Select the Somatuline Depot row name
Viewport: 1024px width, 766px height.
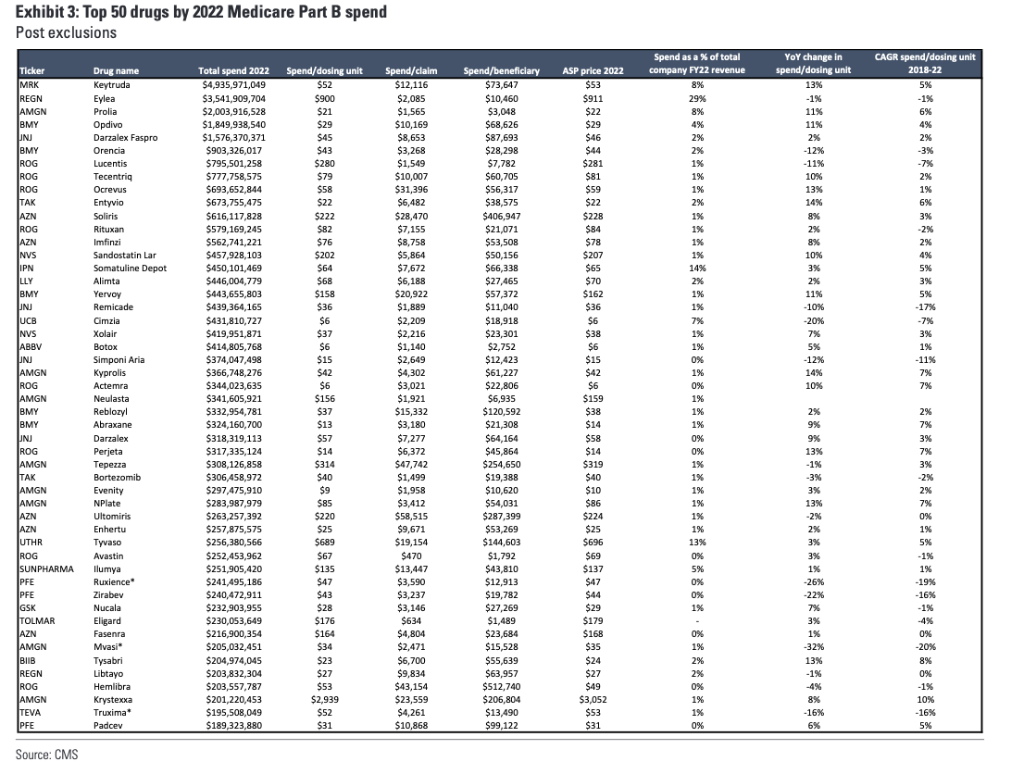[130, 268]
